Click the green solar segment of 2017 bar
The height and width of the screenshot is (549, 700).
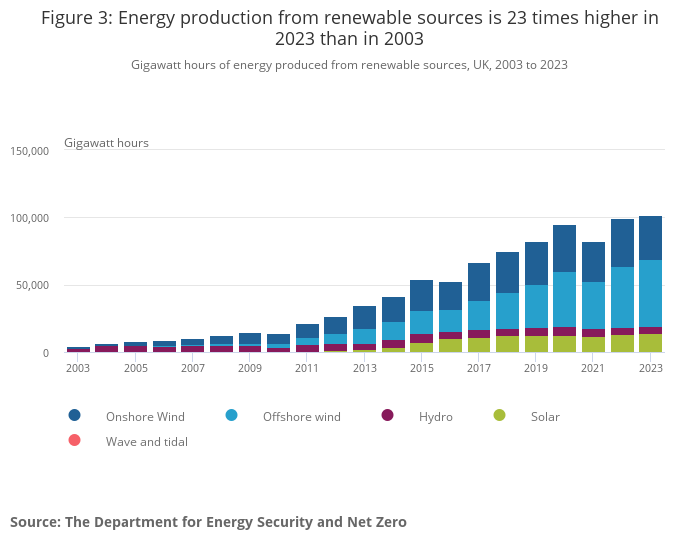pyautogui.click(x=478, y=345)
